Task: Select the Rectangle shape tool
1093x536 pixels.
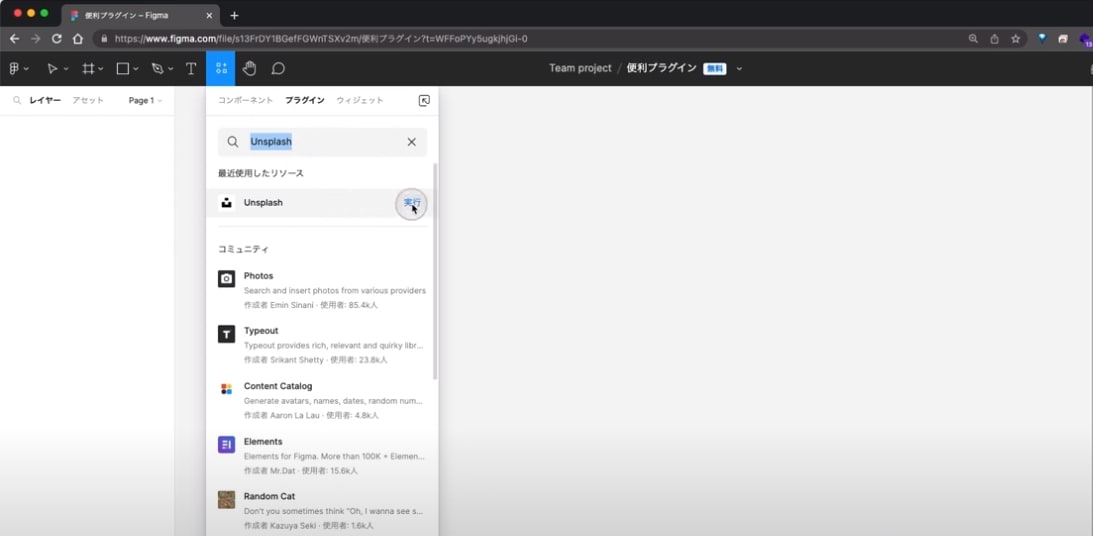Action: click(x=123, y=68)
